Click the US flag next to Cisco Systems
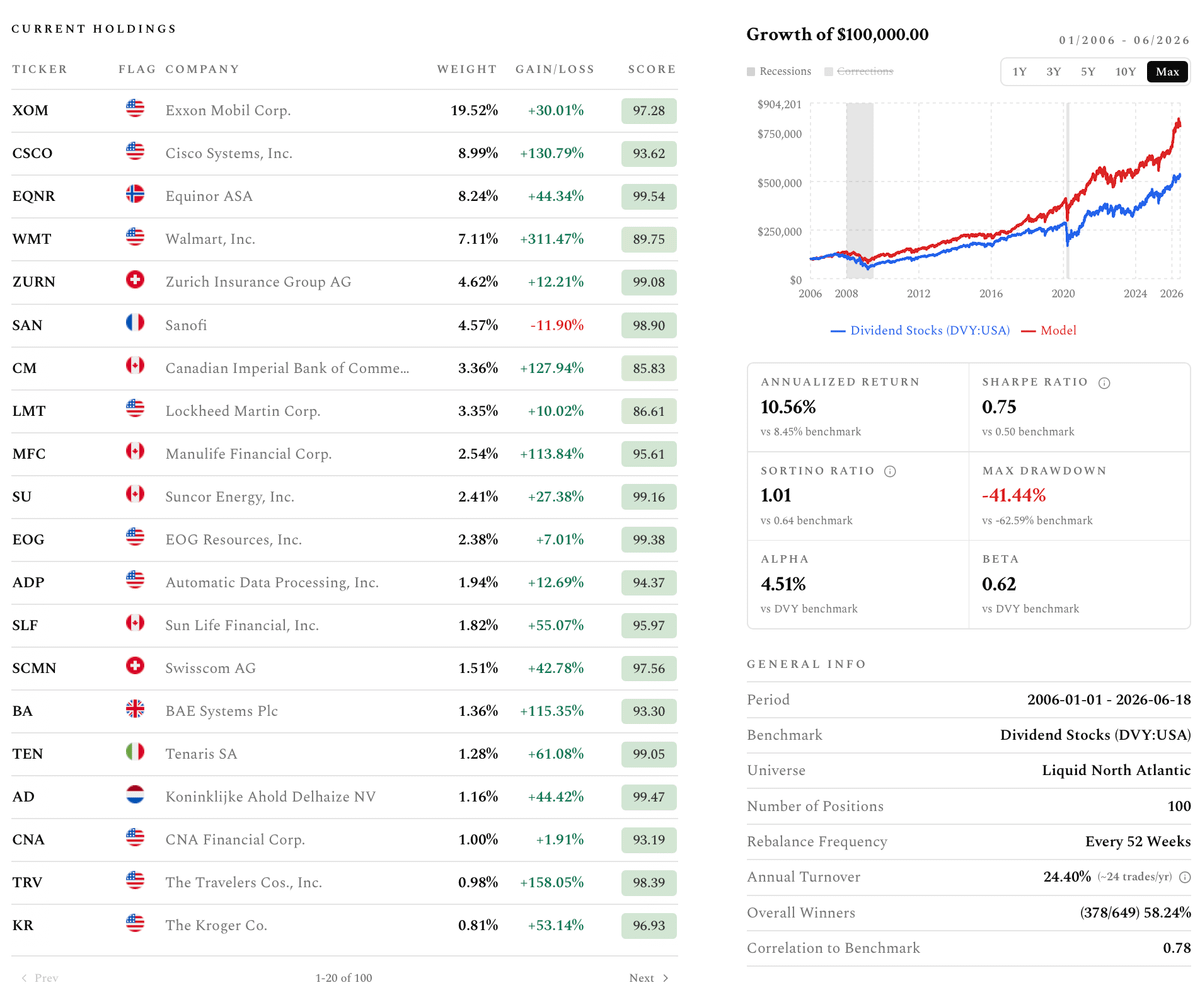The image size is (1200, 993). (x=135, y=152)
